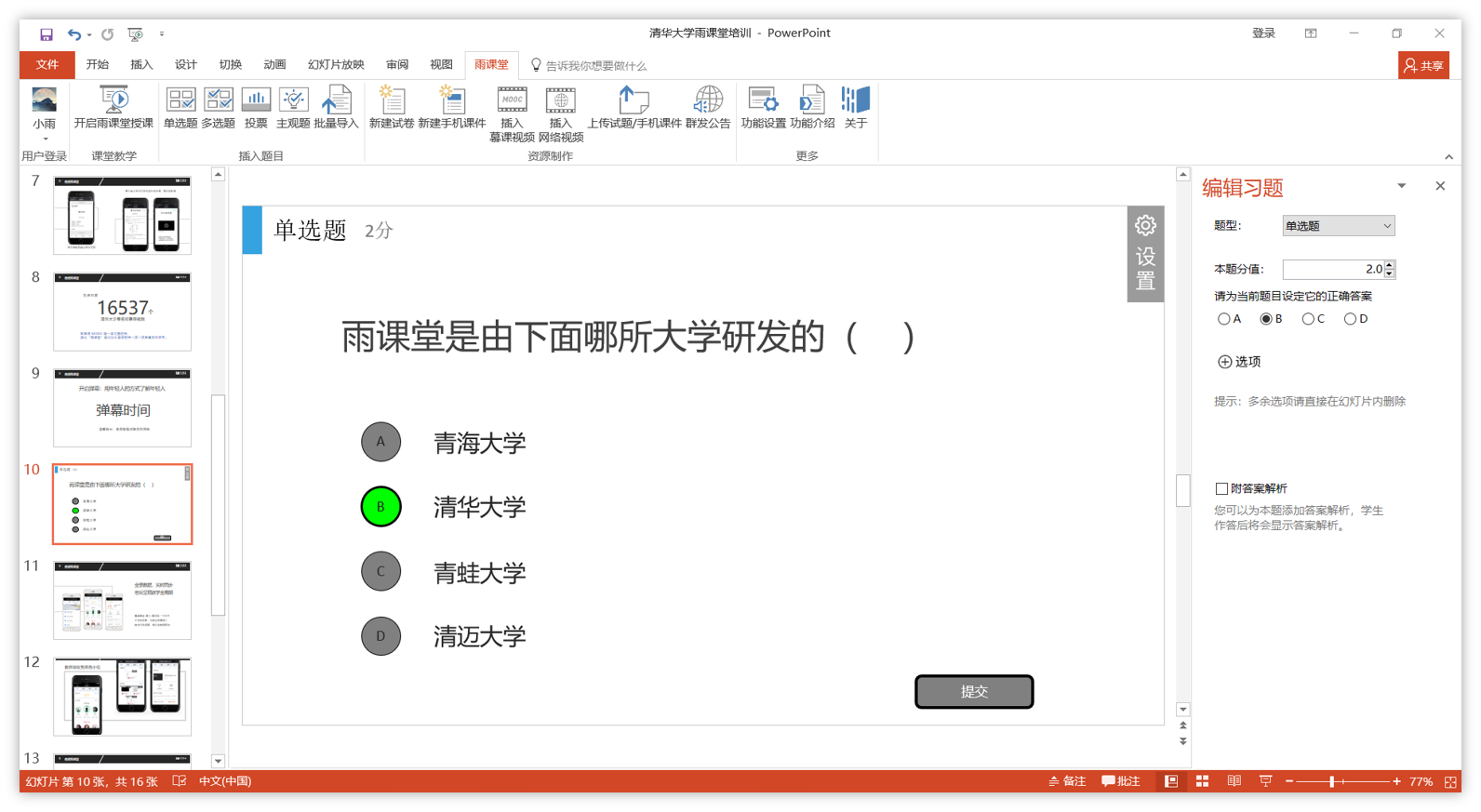Set option D as the correct answer

coord(1350,319)
